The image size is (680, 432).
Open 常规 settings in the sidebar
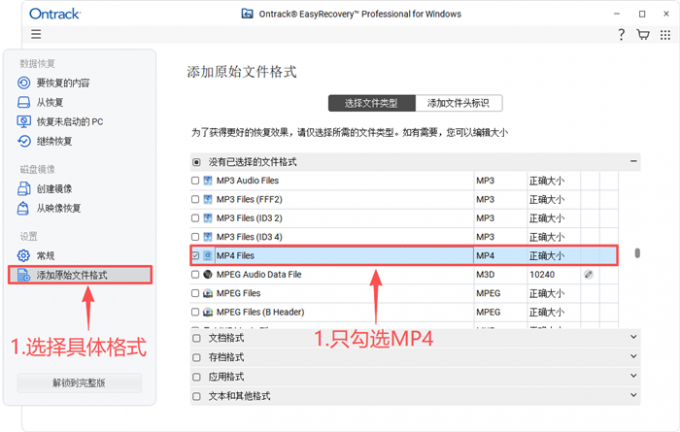[x=46, y=255]
